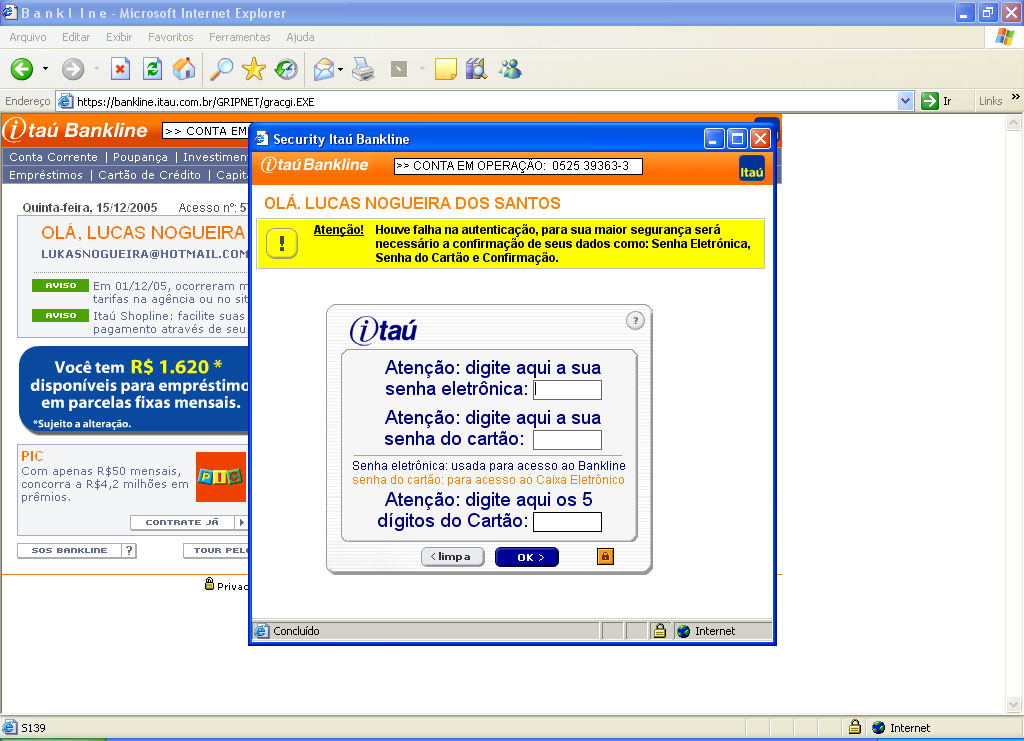Image resolution: width=1024 pixels, height=741 pixels.
Task: Click the PIC promotional image
Action: (x=221, y=477)
